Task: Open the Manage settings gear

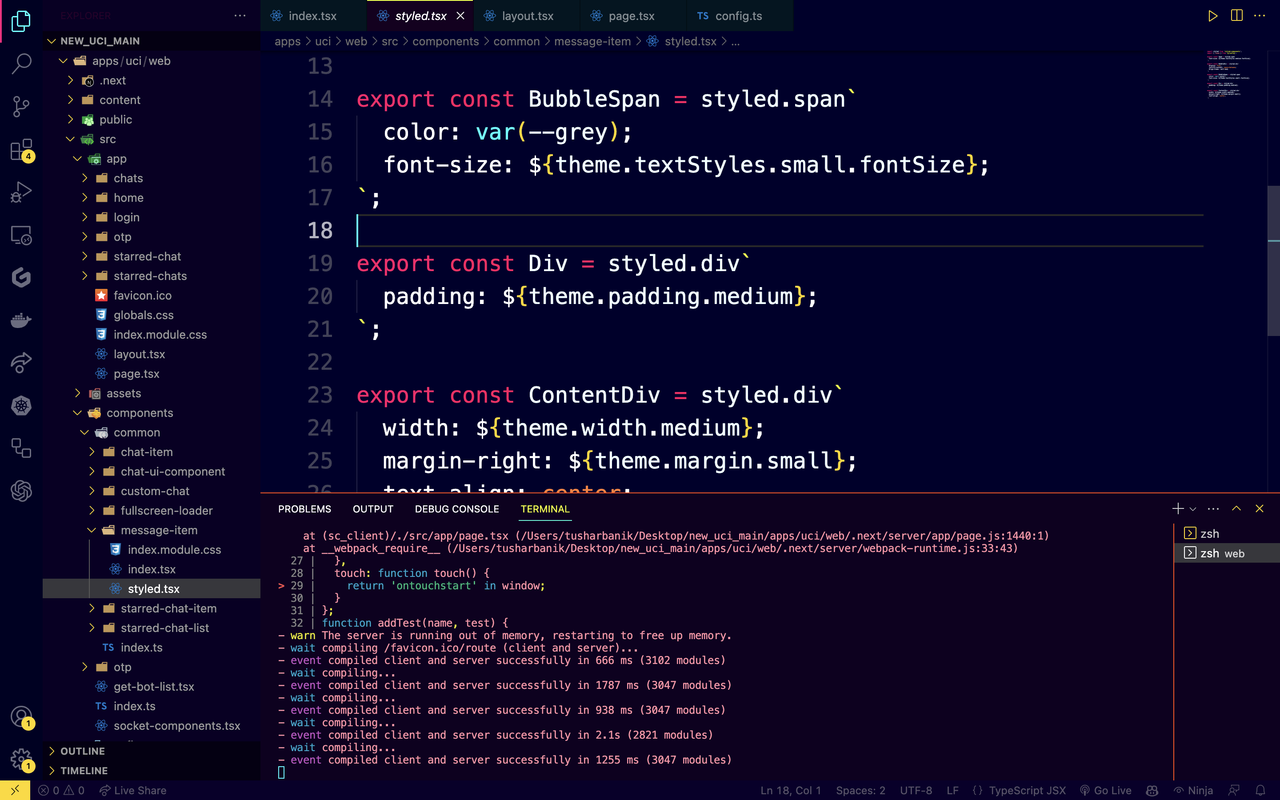Action: pos(21,760)
